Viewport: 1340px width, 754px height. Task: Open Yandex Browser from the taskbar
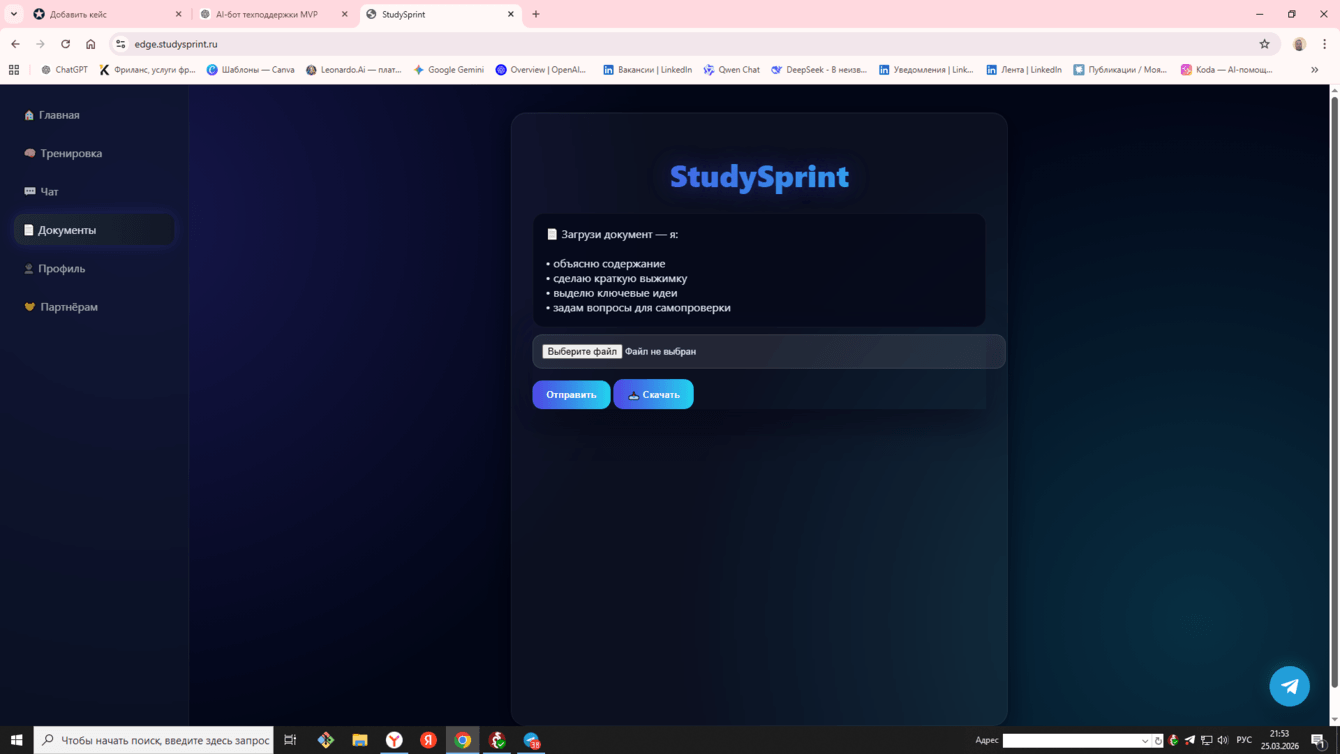(x=394, y=740)
